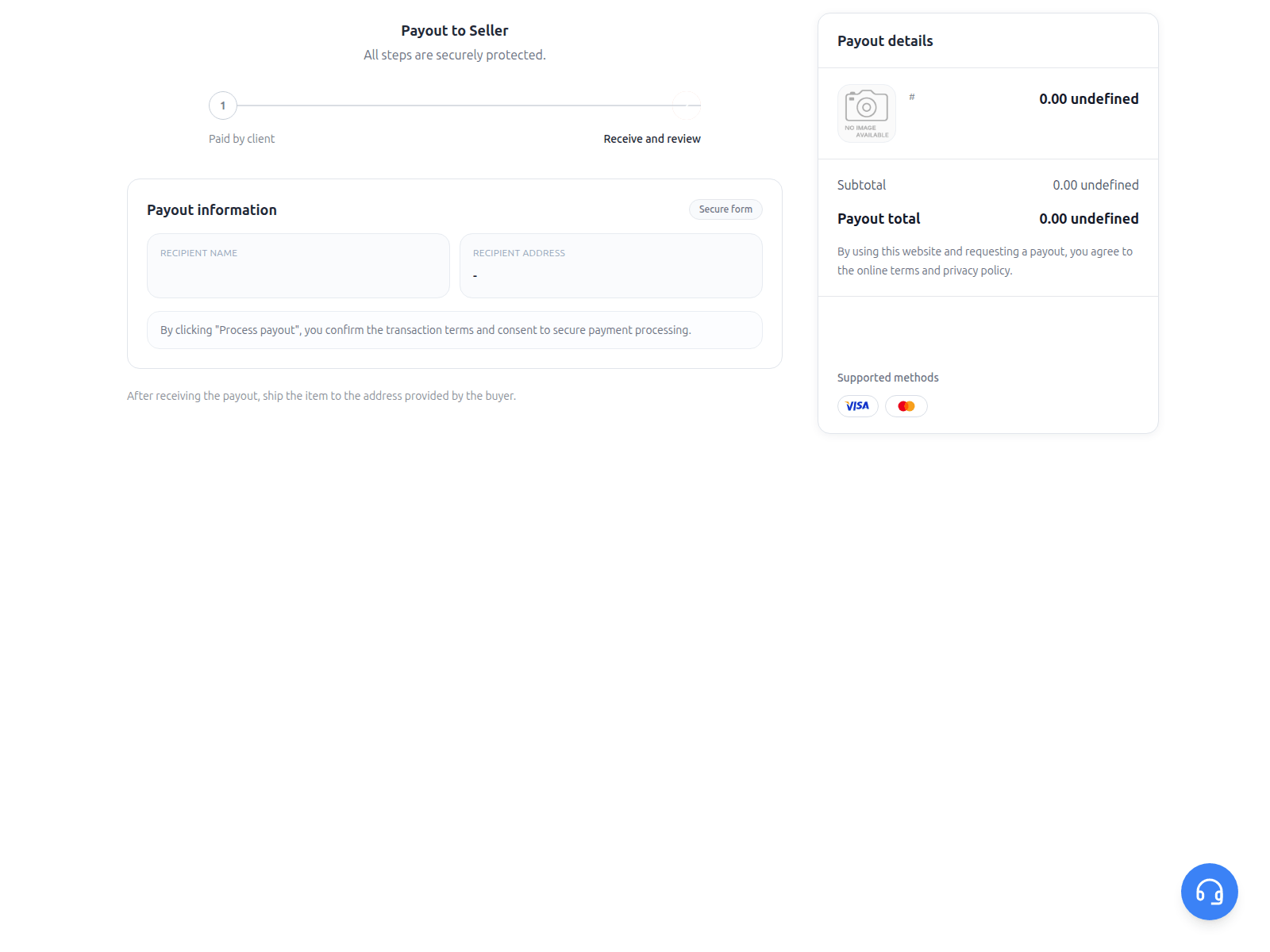Select step 1 circle in progress tracker
The image size is (1270, 952).
point(223,106)
